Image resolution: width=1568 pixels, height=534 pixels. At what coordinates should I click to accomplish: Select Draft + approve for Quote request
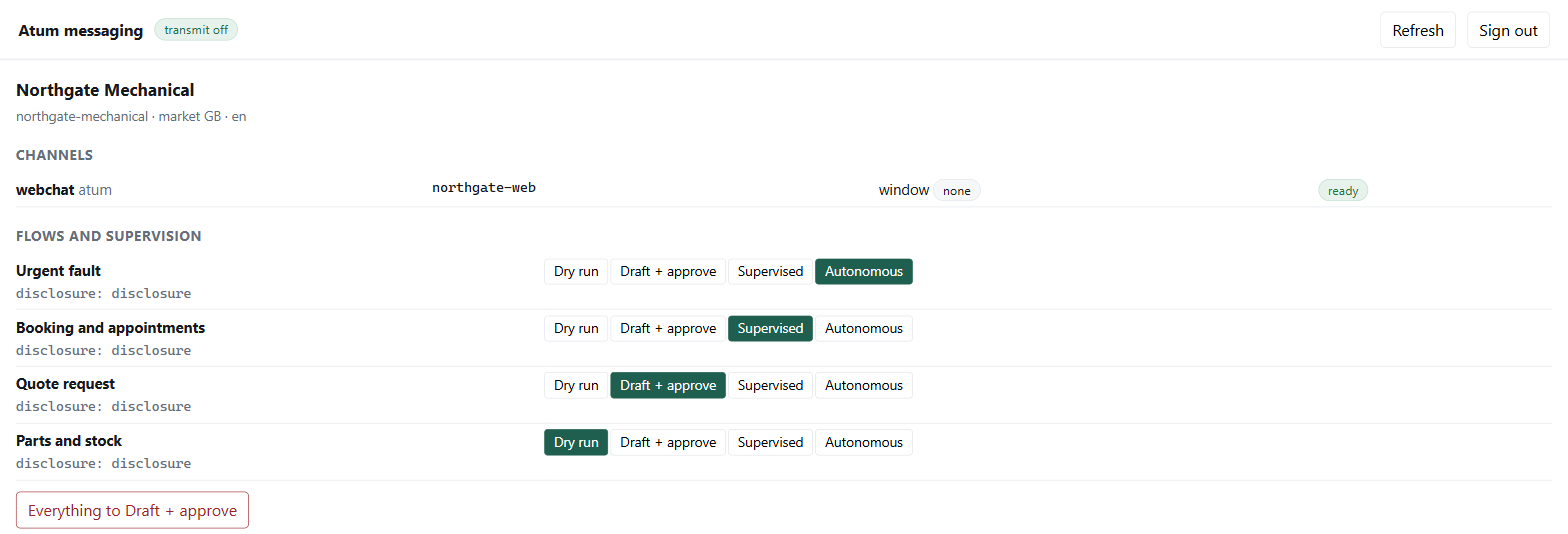click(x=668, y=385)
